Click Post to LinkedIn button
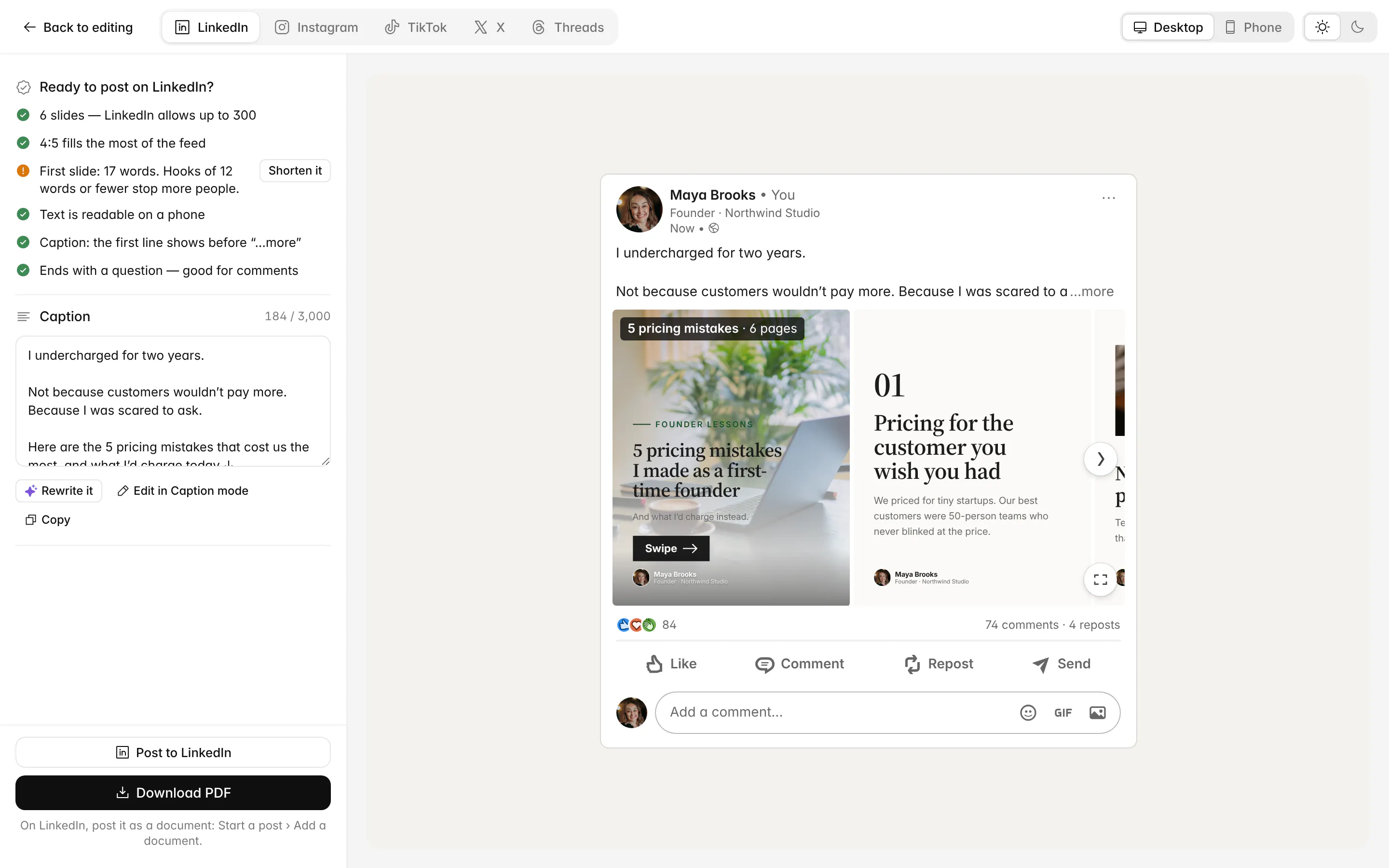Image resolution: width=1389 pixels, height=868 pixels. pos(173,752)
